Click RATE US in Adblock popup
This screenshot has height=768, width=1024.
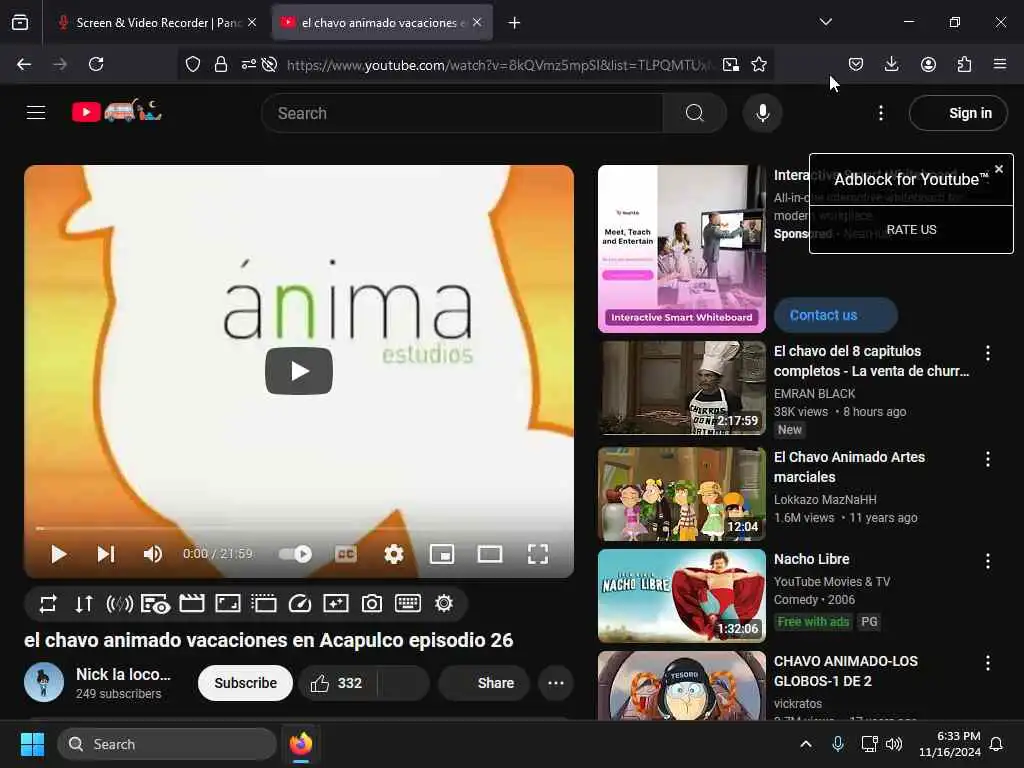pyautogui.click(x=911, y=230)
